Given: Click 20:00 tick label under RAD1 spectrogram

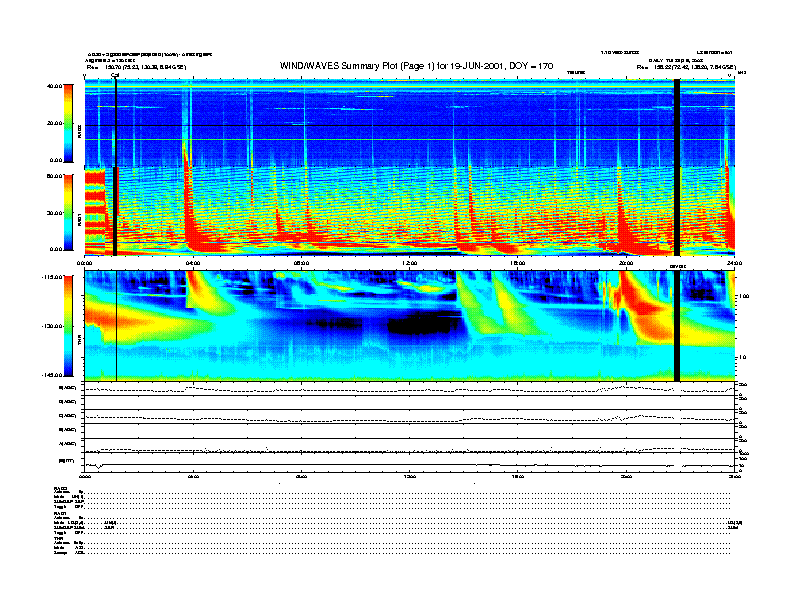Looking at the screenshot, I should tap(626, 263).
